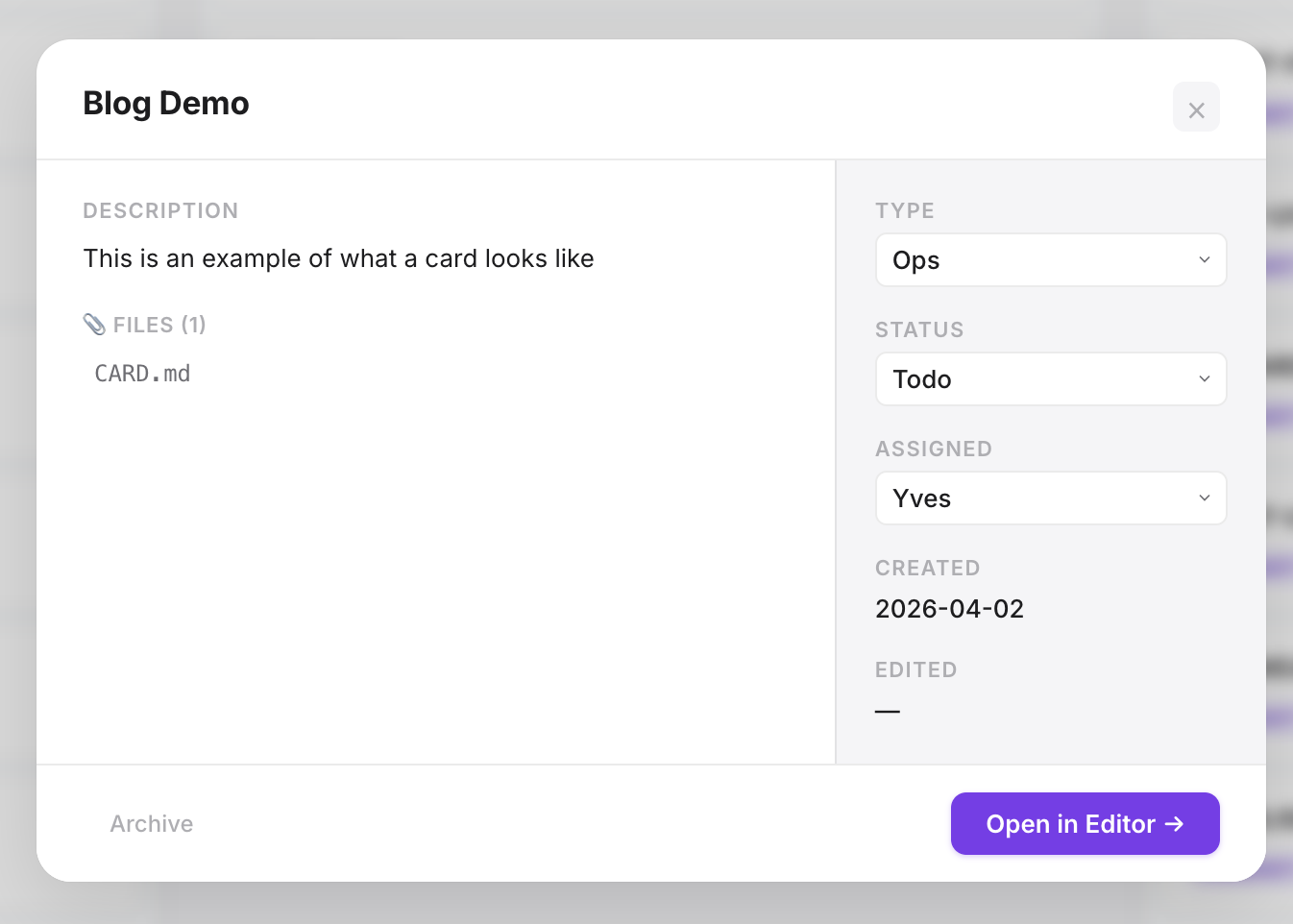Expand the Status dropdown set to Todo

click(1050, 379)
